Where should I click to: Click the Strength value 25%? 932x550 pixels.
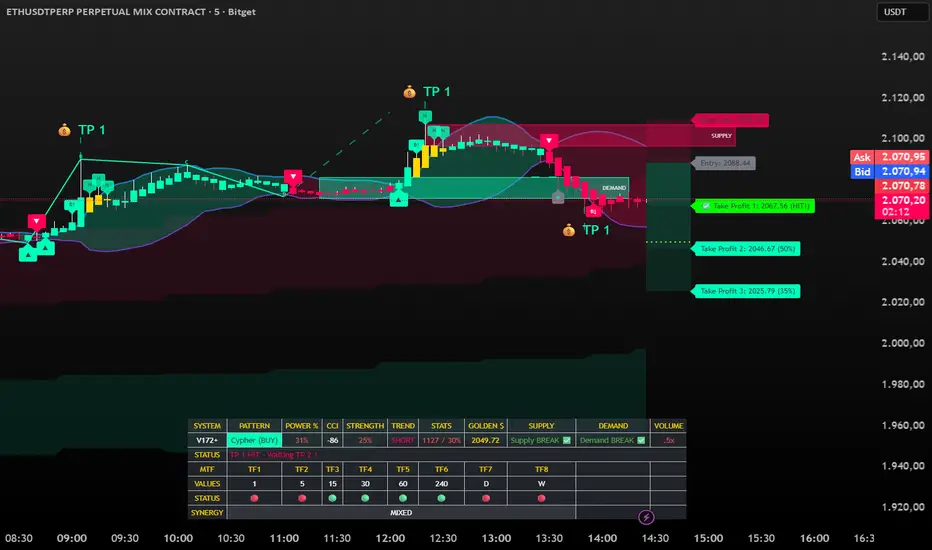(365, 441)
